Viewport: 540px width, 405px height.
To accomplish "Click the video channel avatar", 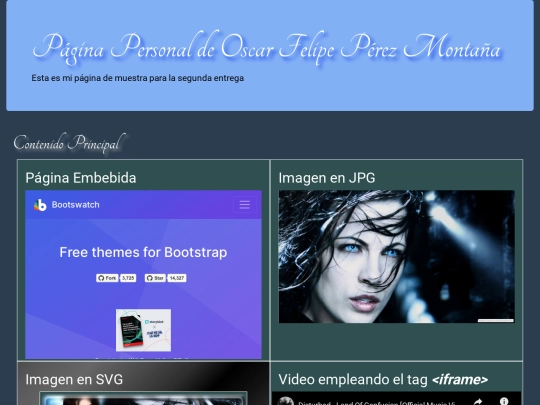I will coord(285,401).
